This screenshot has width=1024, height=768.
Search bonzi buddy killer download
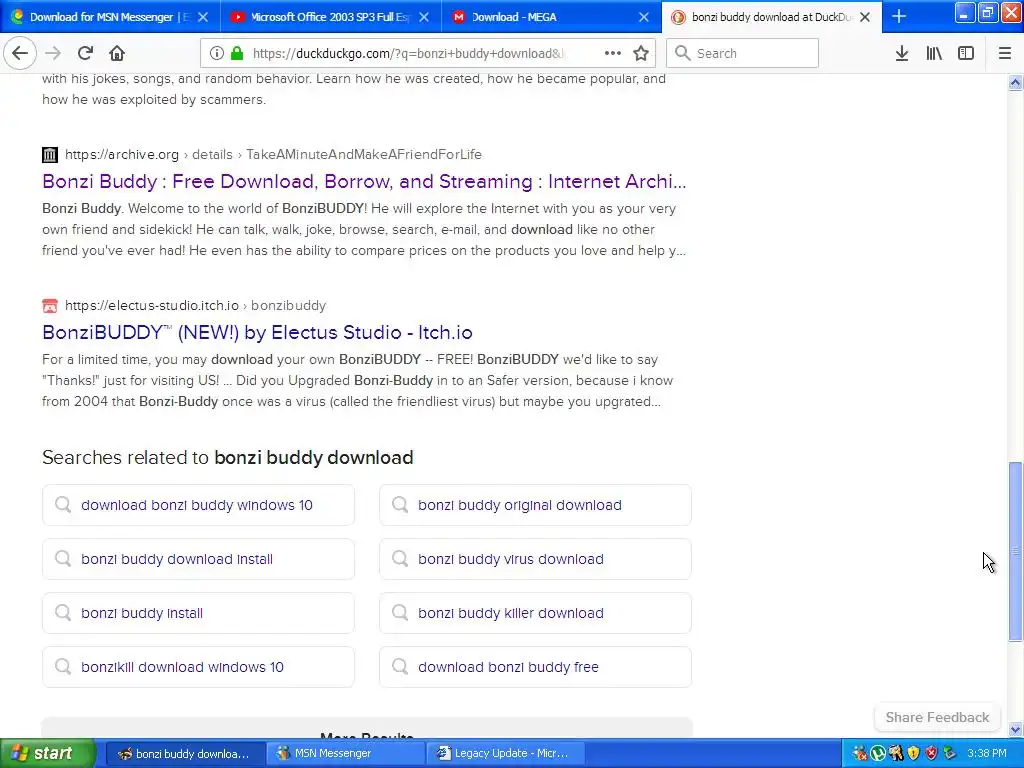[535, 613]
